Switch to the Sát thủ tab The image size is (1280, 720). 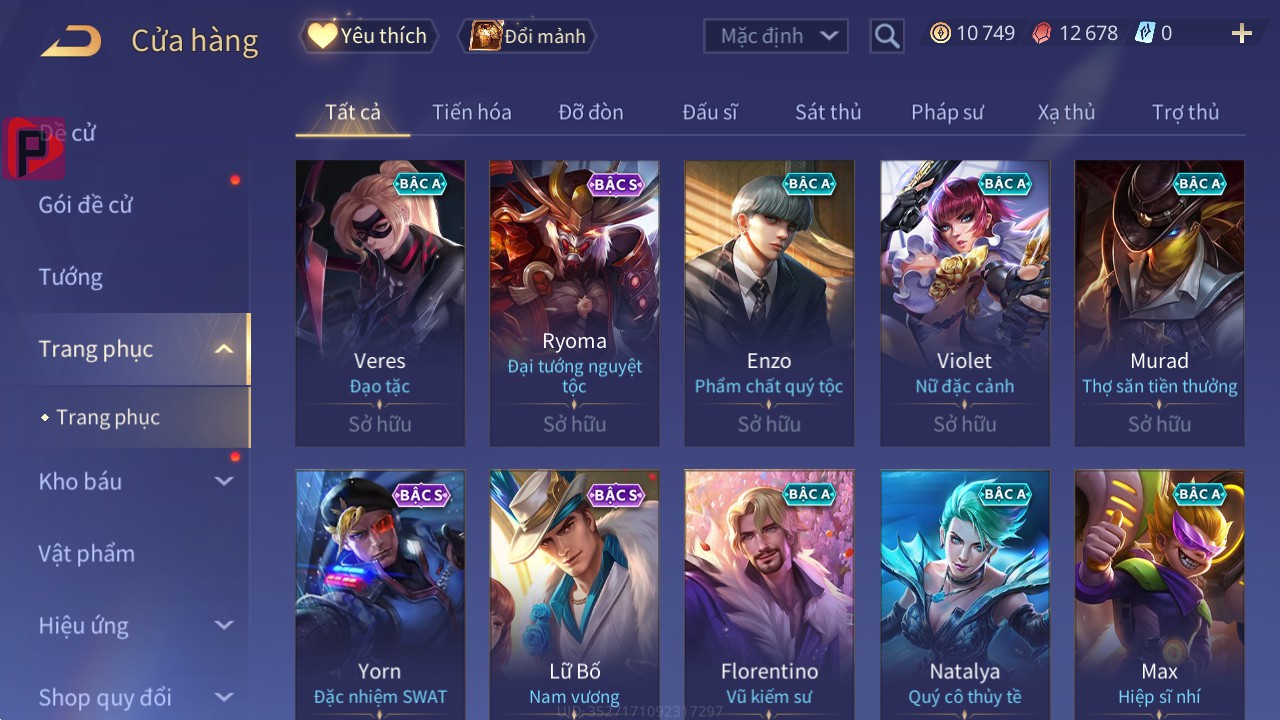click(828, 112)
